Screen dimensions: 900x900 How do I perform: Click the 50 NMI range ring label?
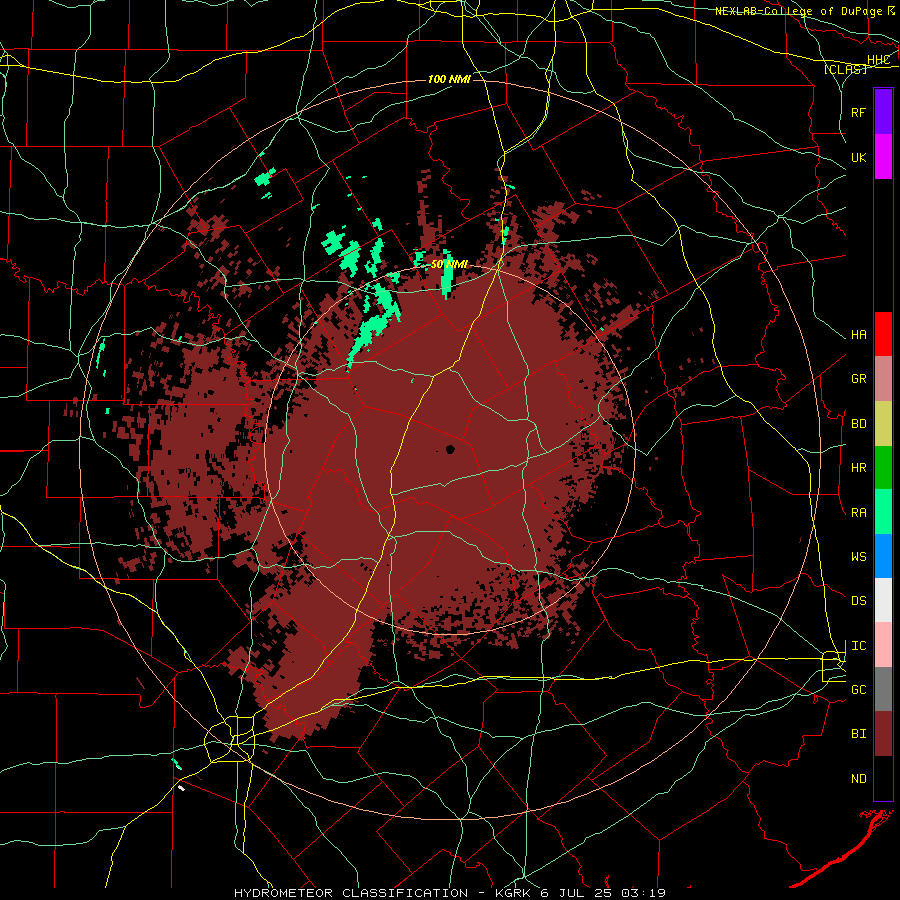pyautogui.click(x=449, y=265)
